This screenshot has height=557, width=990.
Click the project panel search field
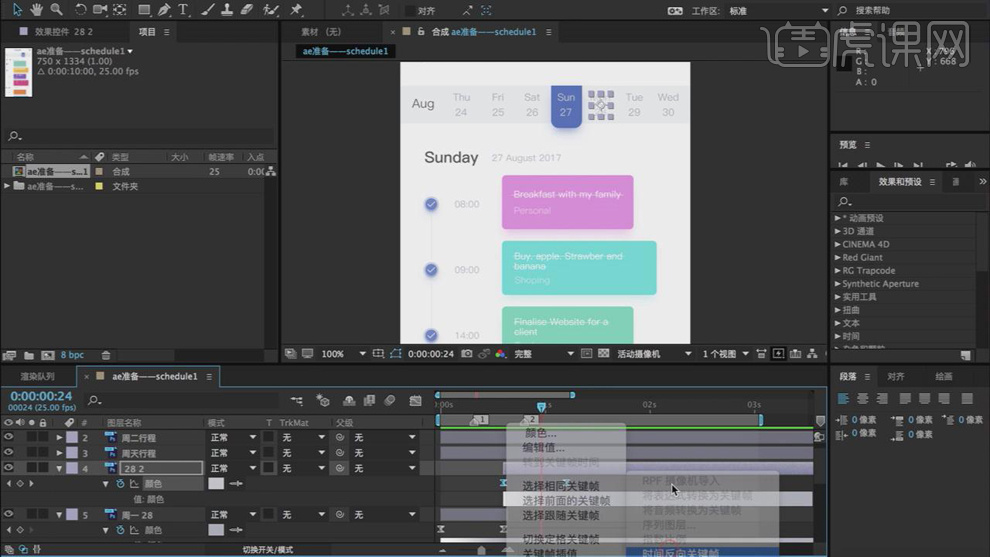139,136
